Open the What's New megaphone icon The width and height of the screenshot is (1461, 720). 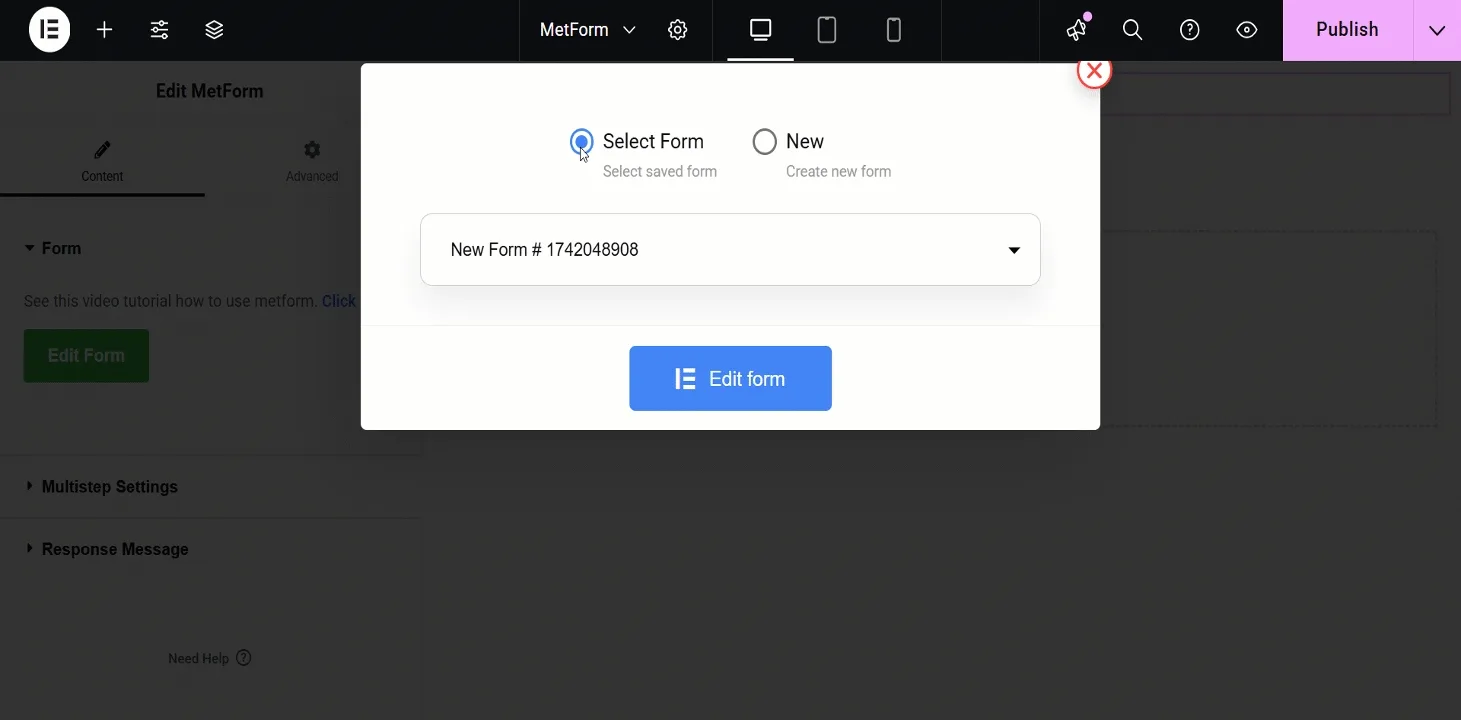[x=1077, y=30]
